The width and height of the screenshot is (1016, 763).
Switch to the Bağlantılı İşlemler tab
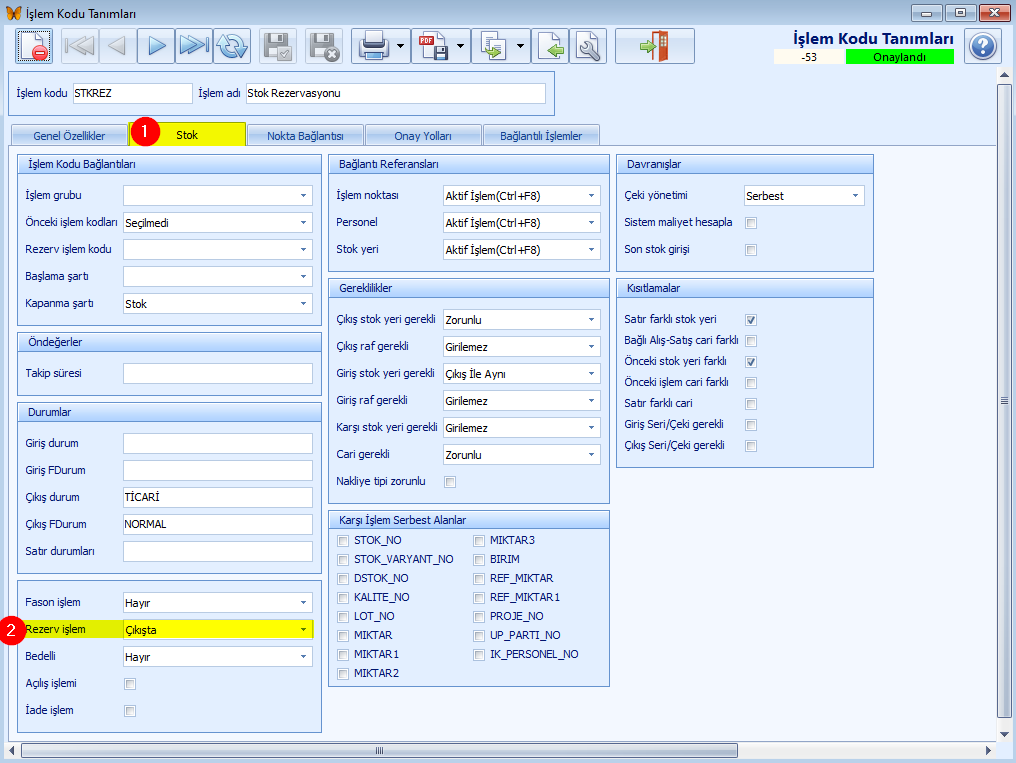[541, 136]
